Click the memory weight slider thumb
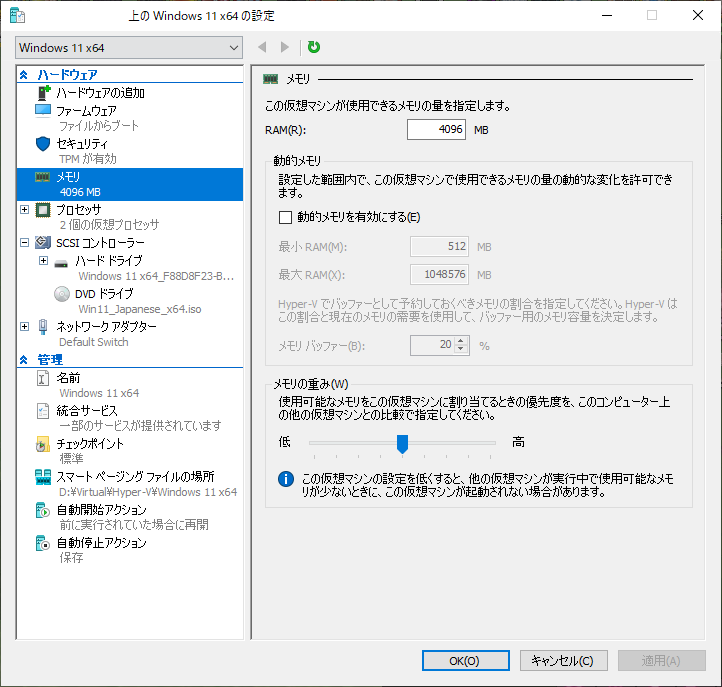This screenshot has width=722, height=687. pos(402,444)
